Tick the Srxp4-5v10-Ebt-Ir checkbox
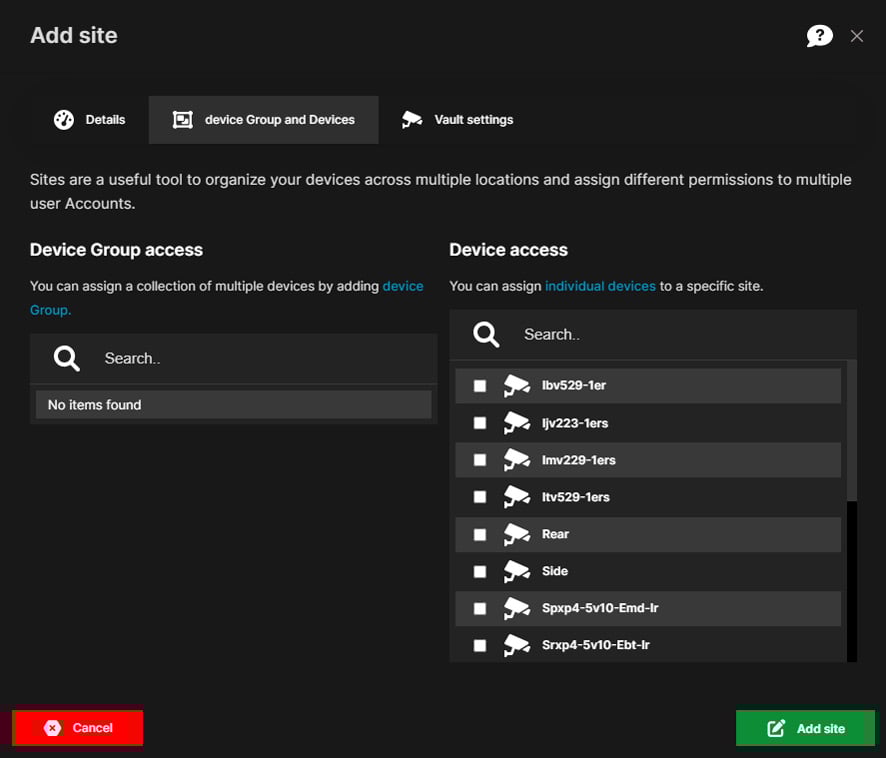 tap(480, 646)
